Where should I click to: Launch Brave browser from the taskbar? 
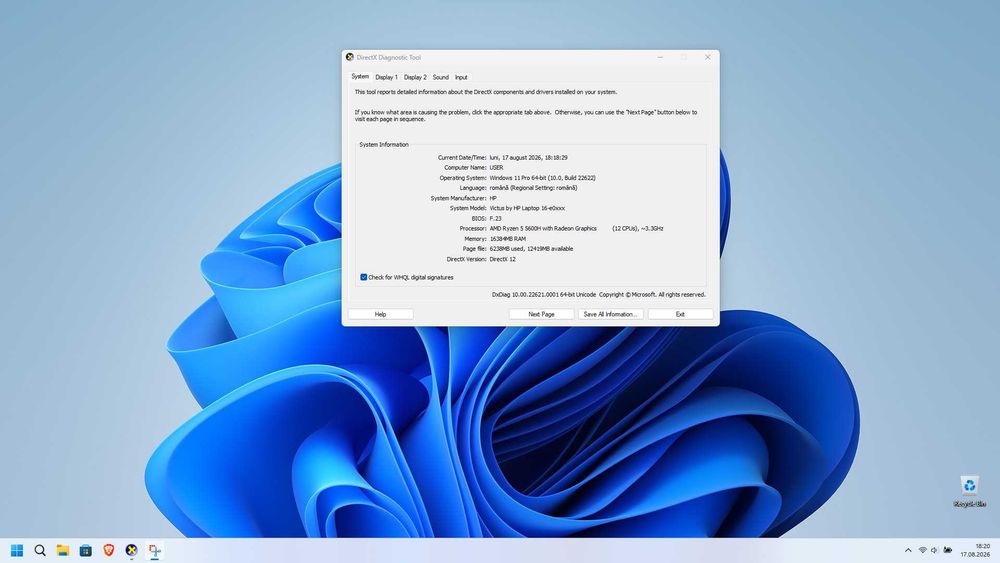click(x=108, y=550)
